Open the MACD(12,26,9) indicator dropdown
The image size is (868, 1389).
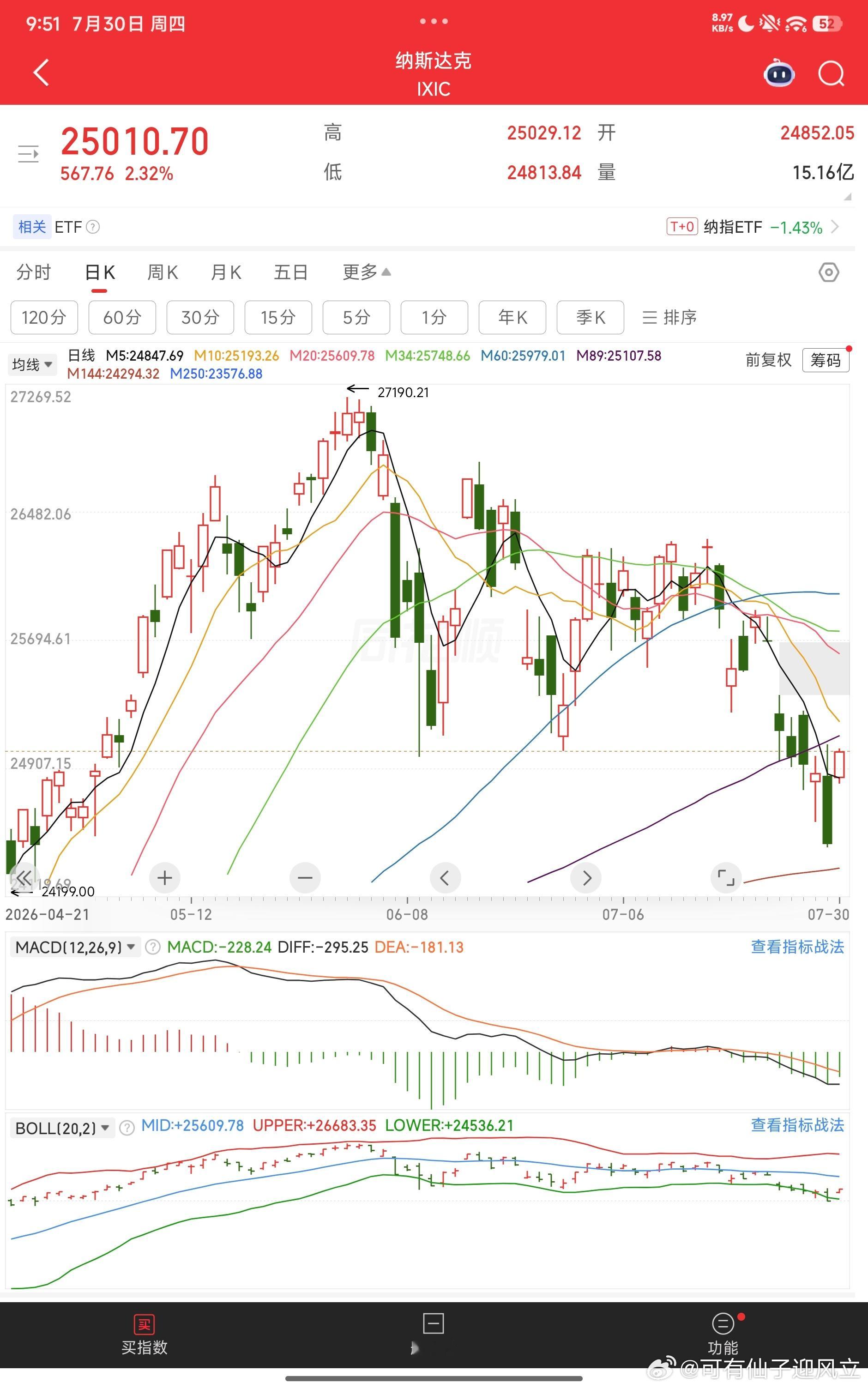pos(75,947)
